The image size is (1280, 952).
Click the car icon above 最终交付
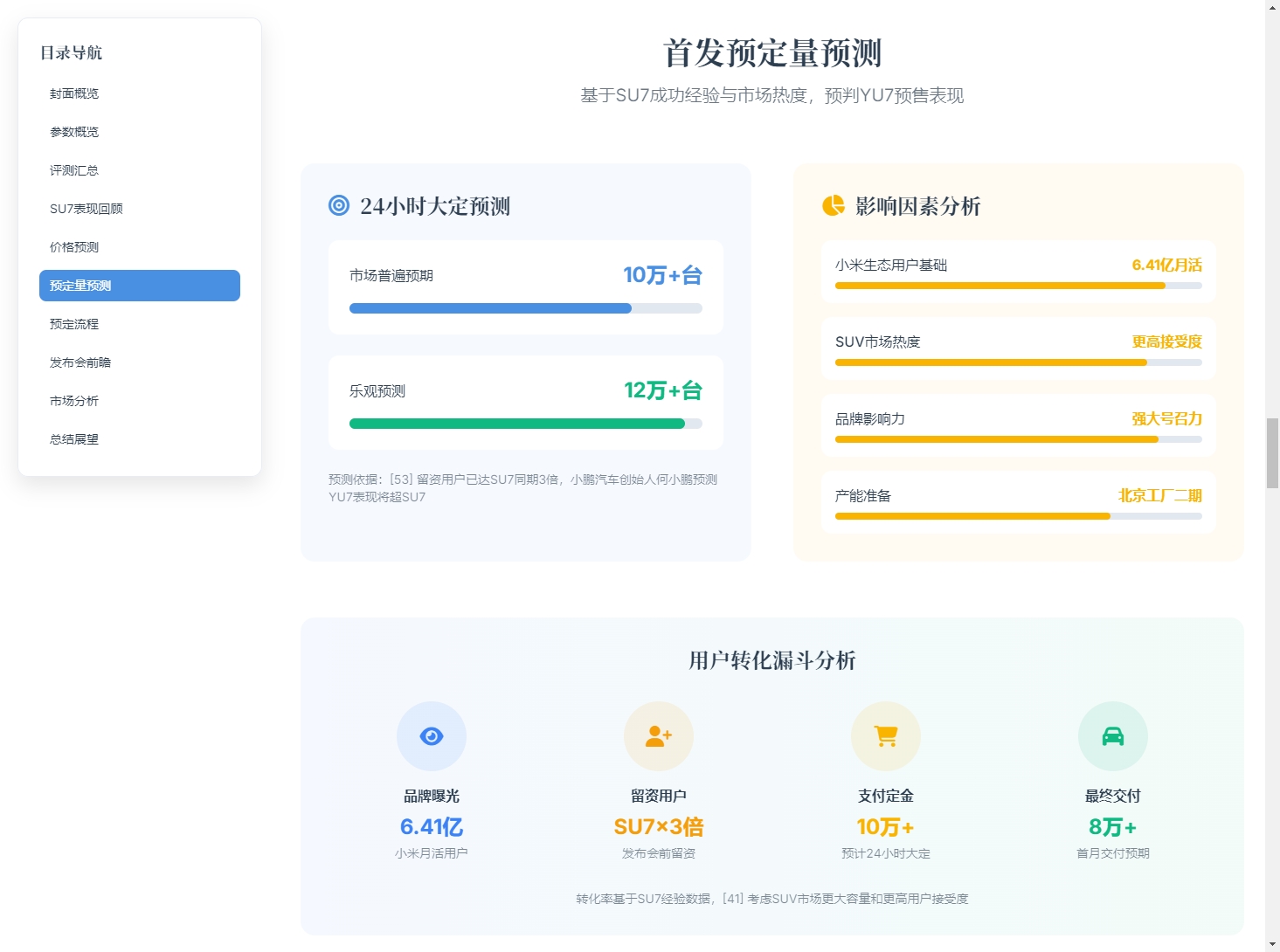[x=1113, y=736]
